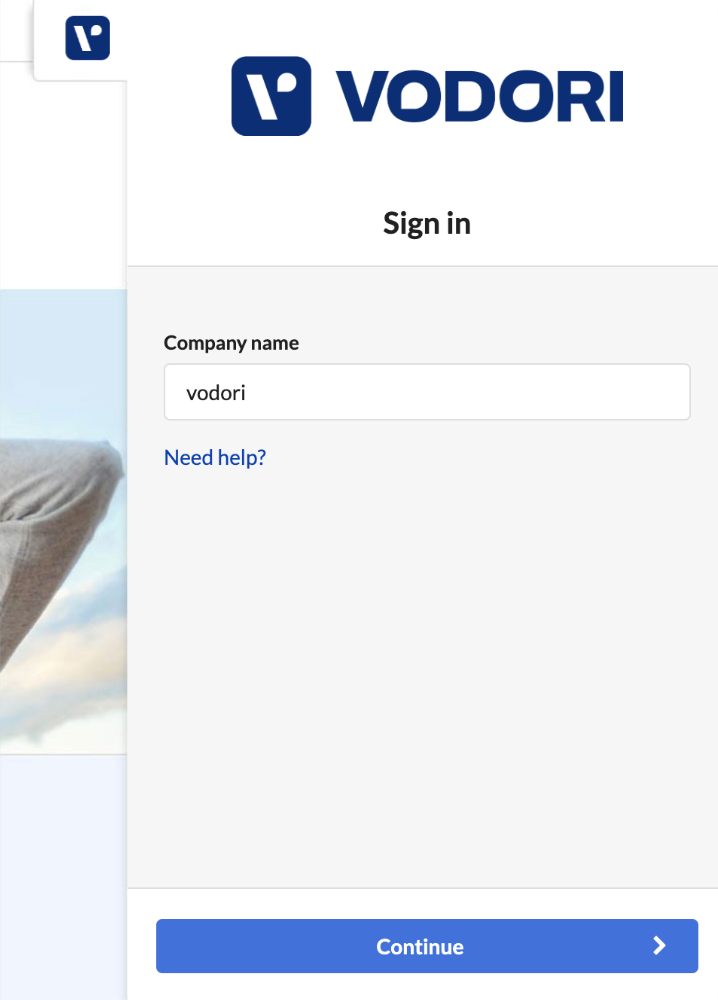Submit the form with Continue button
Screen dimensions: 718x1000
click(x=427, y=946)
